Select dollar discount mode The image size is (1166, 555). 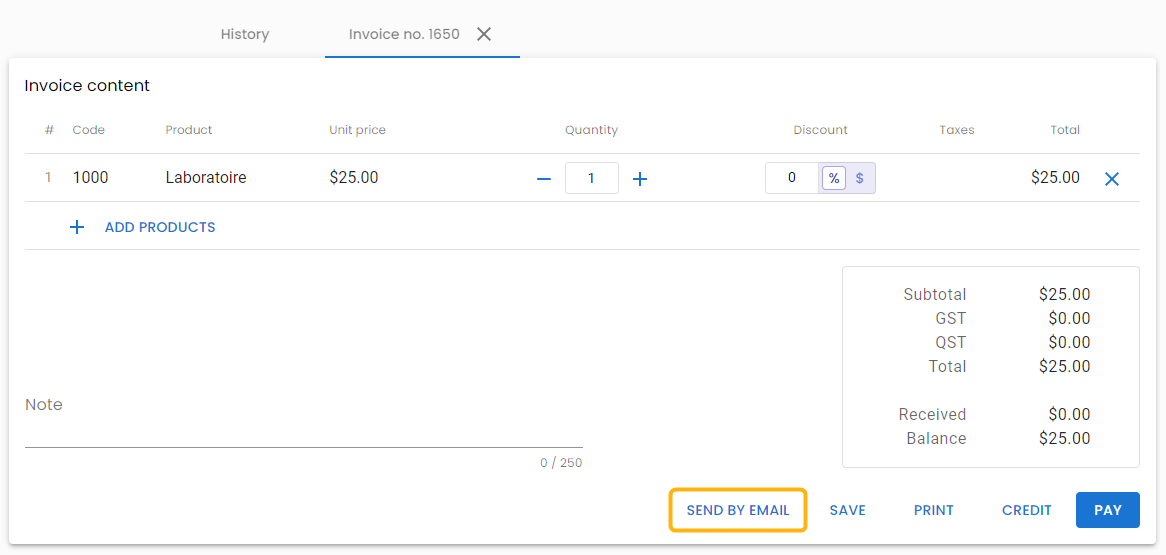tap(860, 179)
